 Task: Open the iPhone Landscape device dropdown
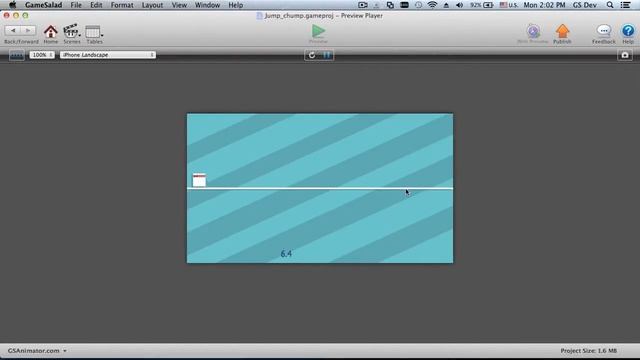pos(108,55)
